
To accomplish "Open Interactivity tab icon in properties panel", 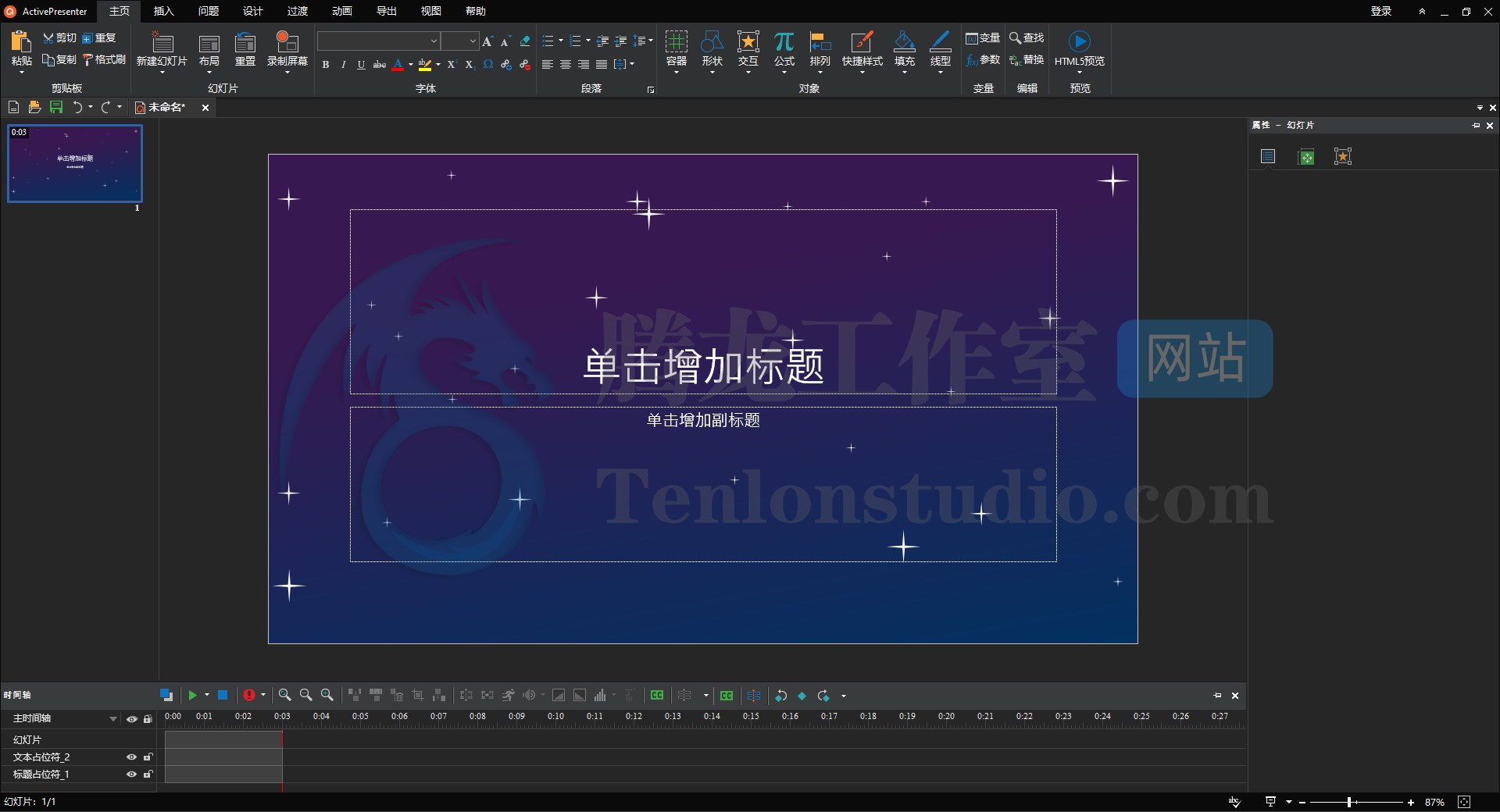I will (1343, 156).
